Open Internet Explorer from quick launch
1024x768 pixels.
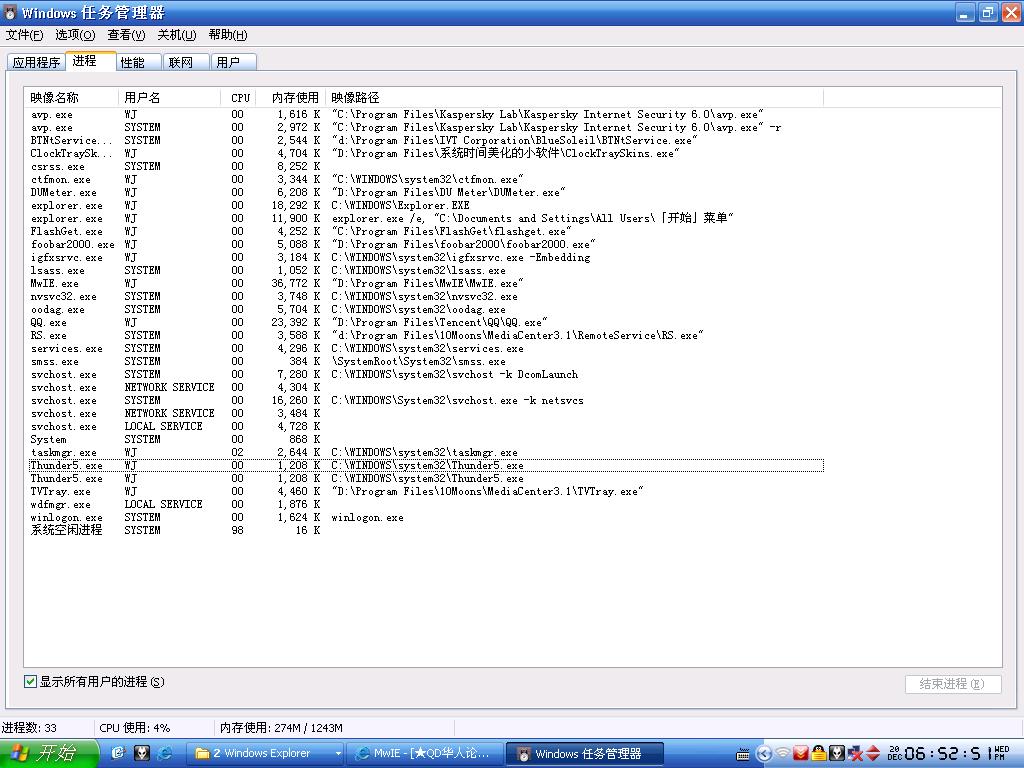[x=165, y=753]
